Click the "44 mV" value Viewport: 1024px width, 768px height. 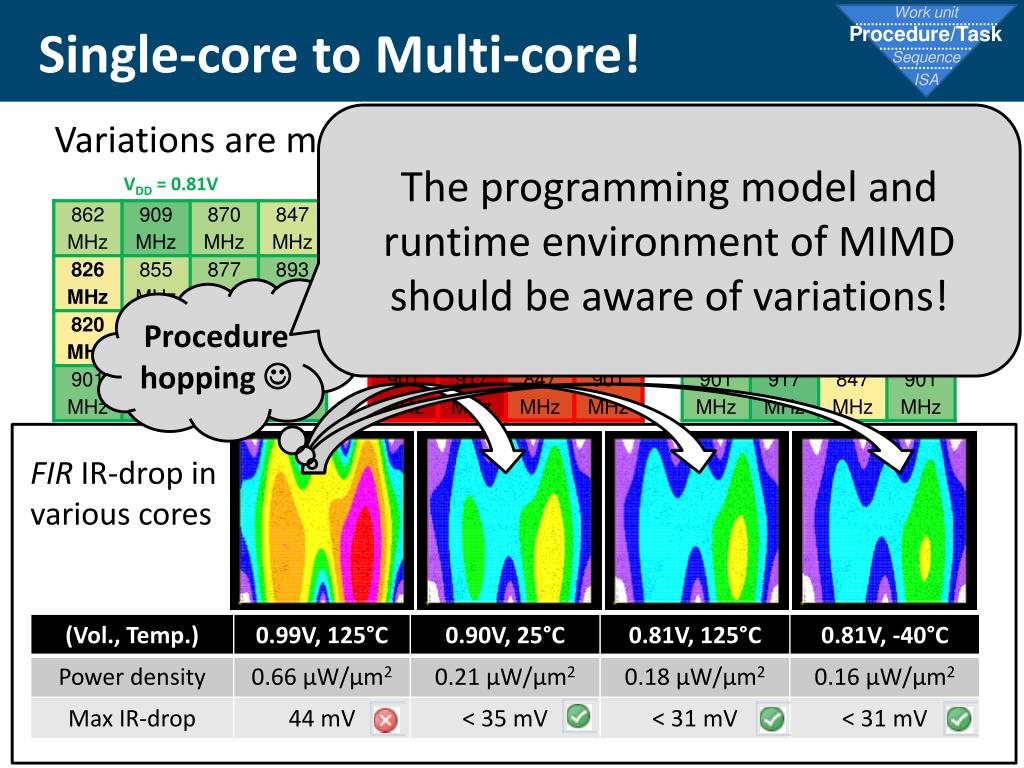point(322,718)
